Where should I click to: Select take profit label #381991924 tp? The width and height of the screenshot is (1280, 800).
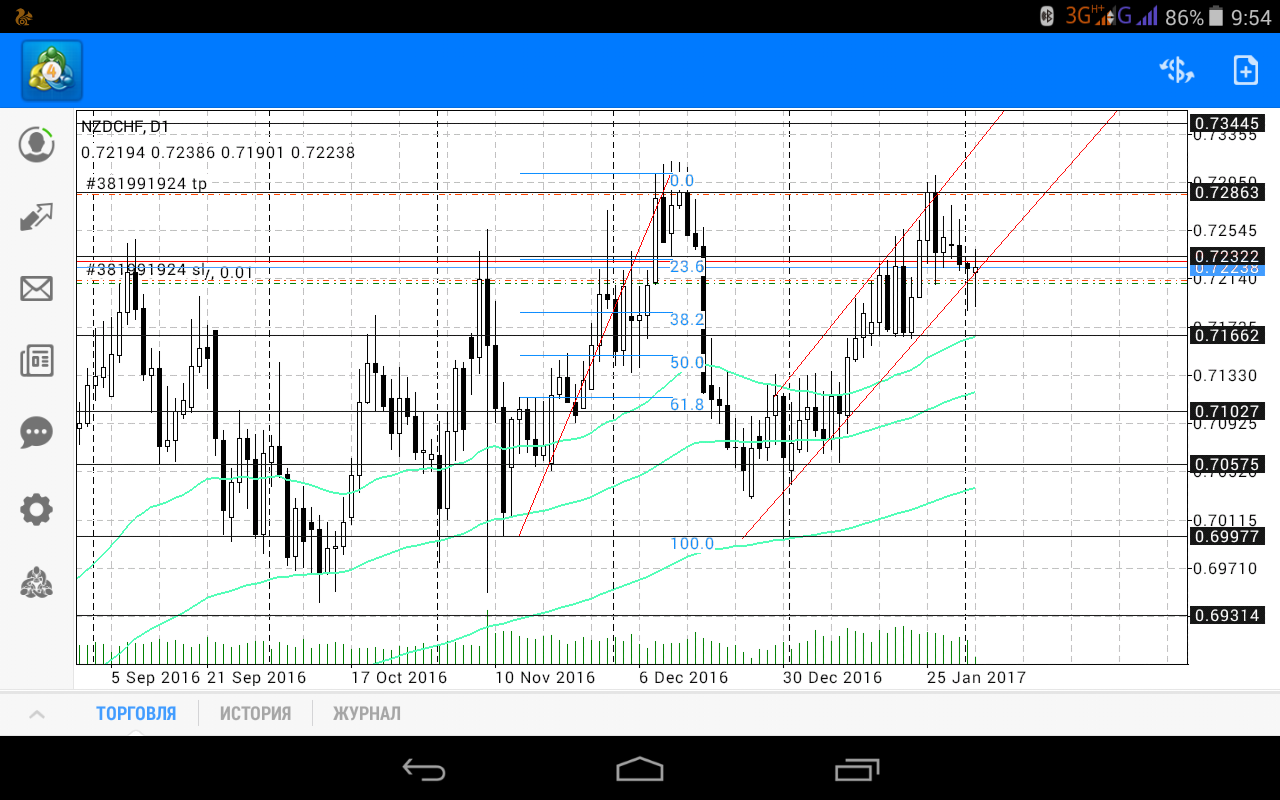pyautogui.click(x=147, y=184)
